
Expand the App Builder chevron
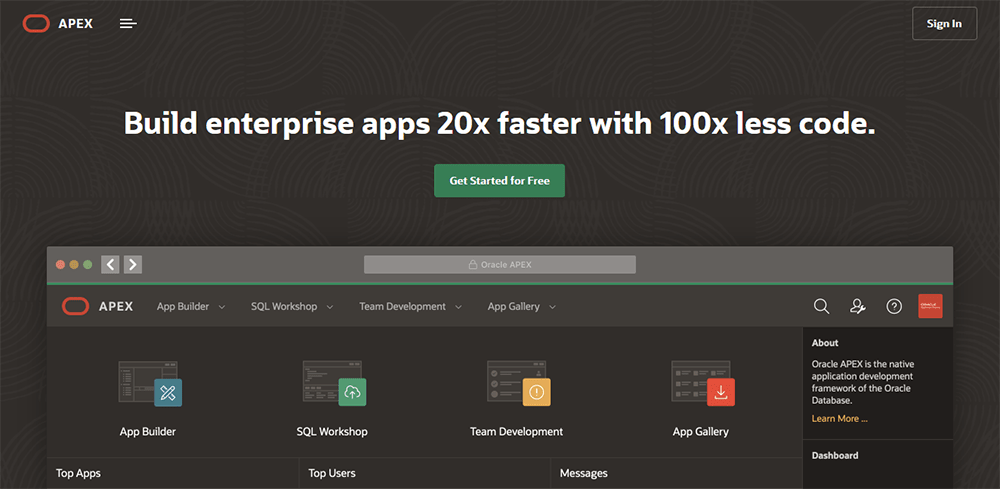click(x=222, y=307)
